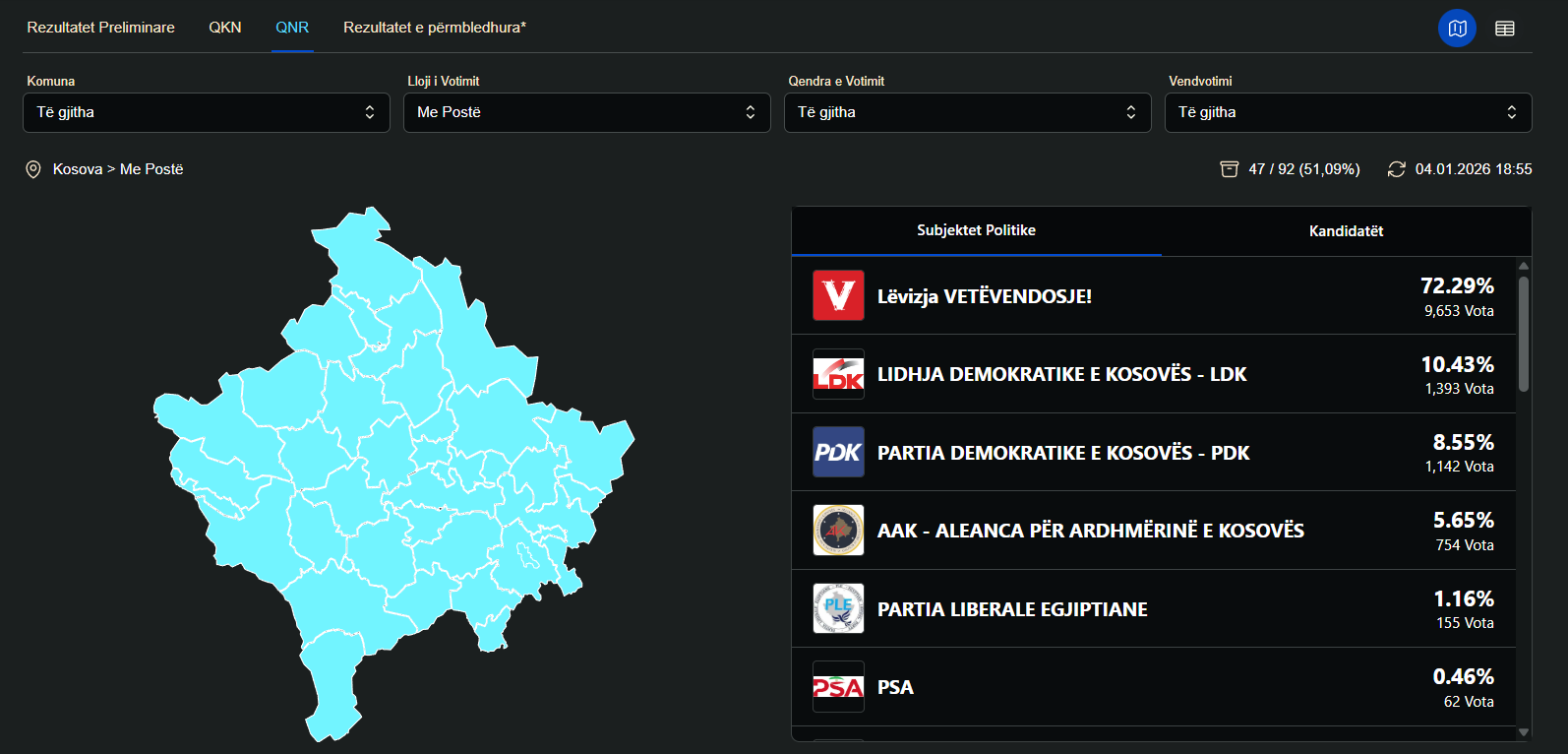Expand the Qendra e Votimit dropdown

point(968,112)
